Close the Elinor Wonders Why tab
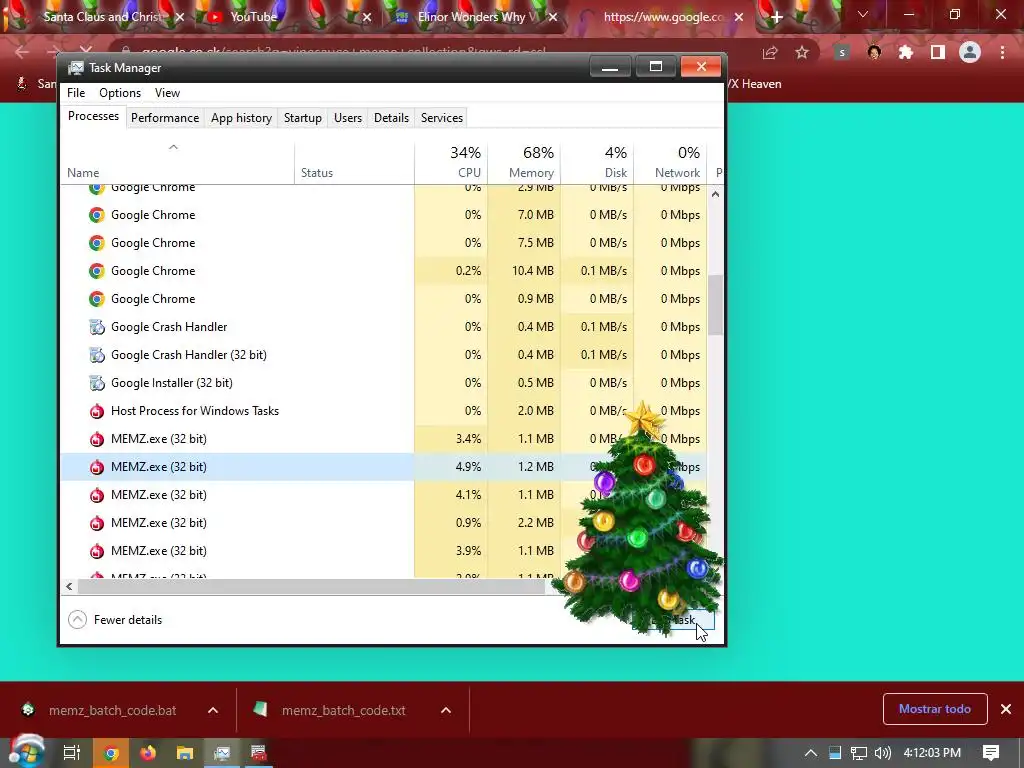The width and height of the screenshot is (1024, 768). click(553, 18)
